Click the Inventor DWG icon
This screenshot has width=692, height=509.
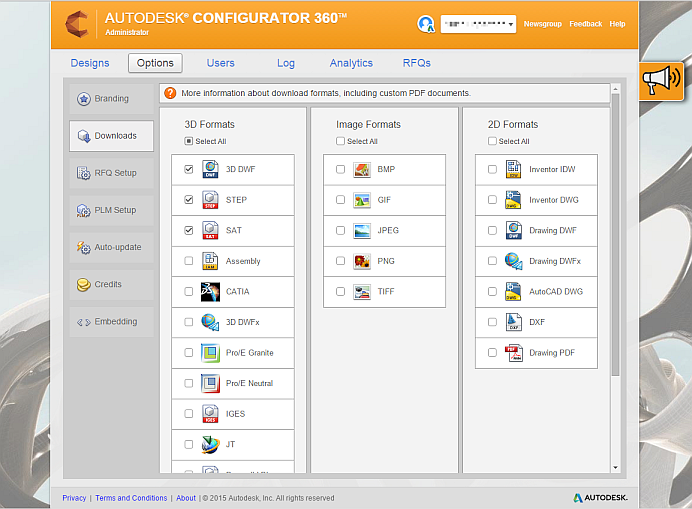(514, 200)
